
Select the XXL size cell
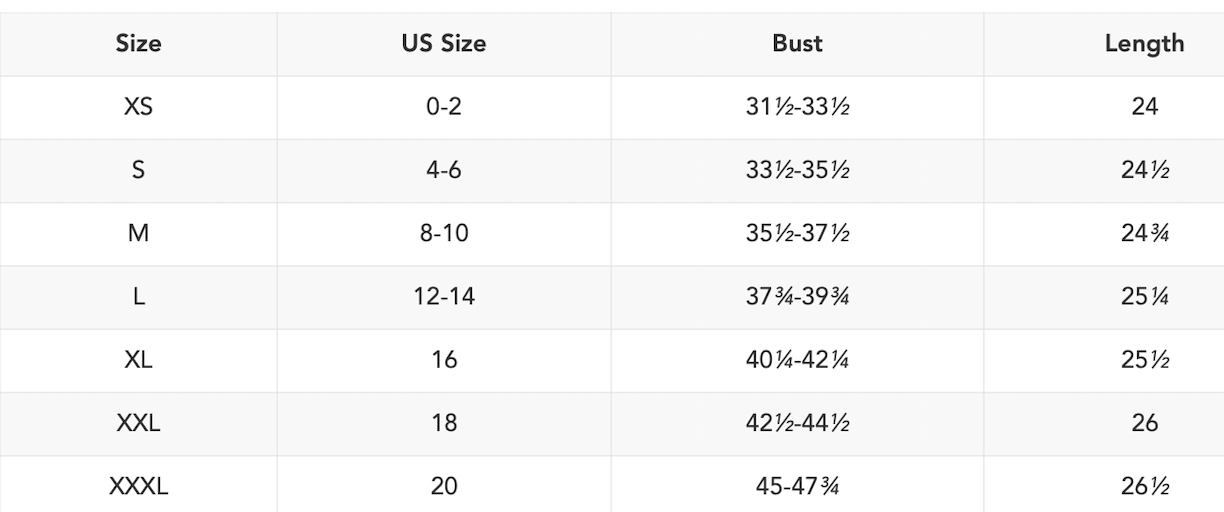pos(138,423)
